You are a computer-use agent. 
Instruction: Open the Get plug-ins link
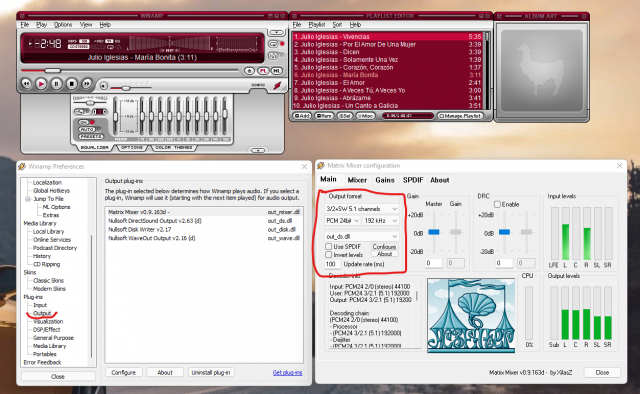tap(287, 372)
